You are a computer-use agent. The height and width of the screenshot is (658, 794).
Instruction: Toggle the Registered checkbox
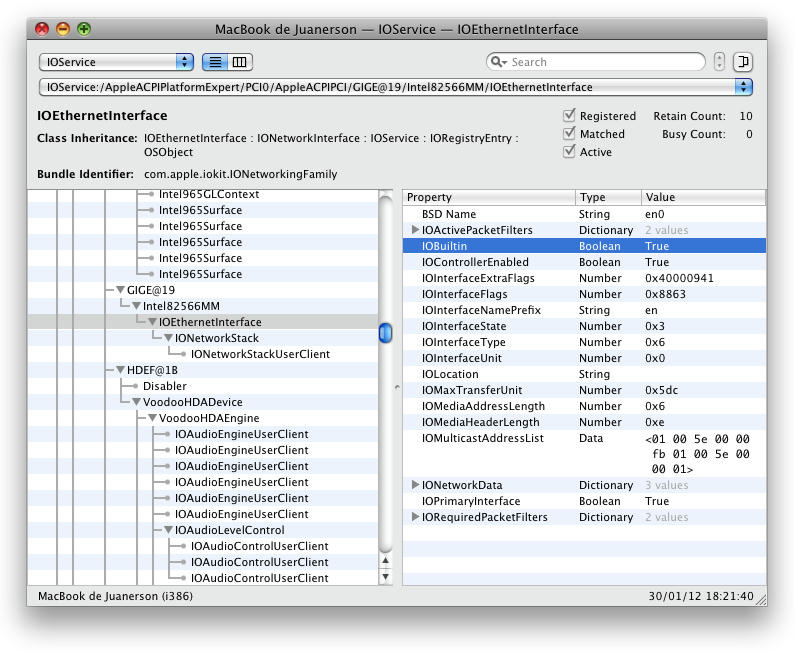point(569,115)
